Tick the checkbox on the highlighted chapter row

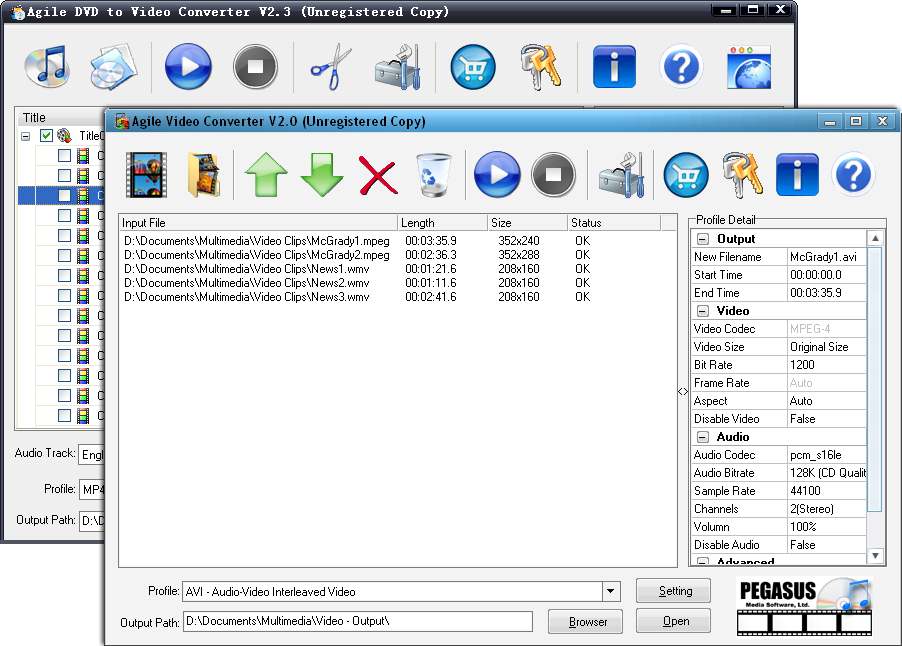click(x=64, y=196)
